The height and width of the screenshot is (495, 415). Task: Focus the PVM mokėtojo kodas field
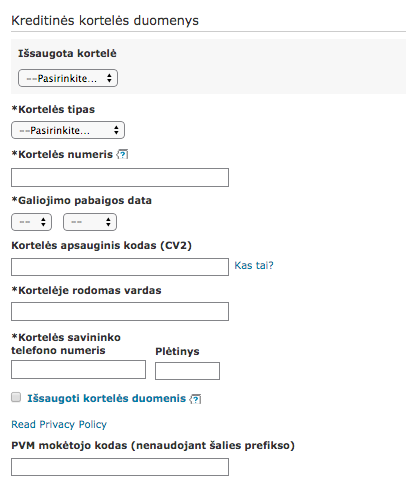(x=120, y=467)
